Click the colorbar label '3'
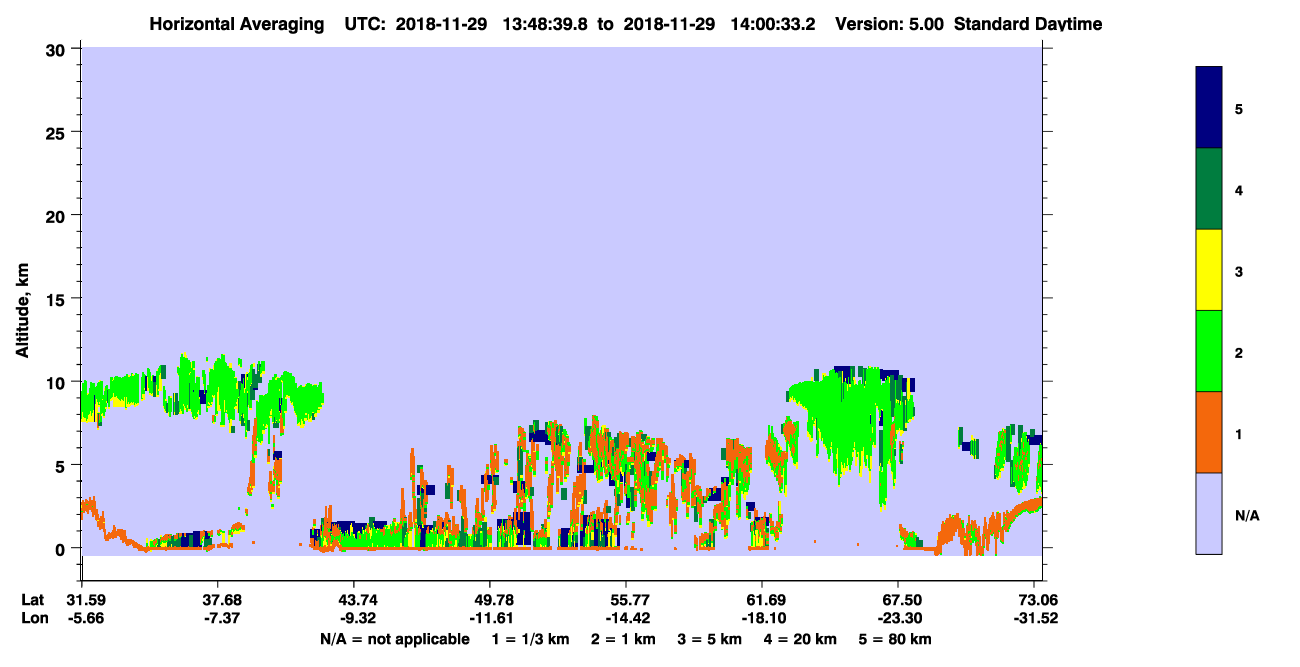The width and height of the screenshot is (1300, 667). pos(1239,271)
